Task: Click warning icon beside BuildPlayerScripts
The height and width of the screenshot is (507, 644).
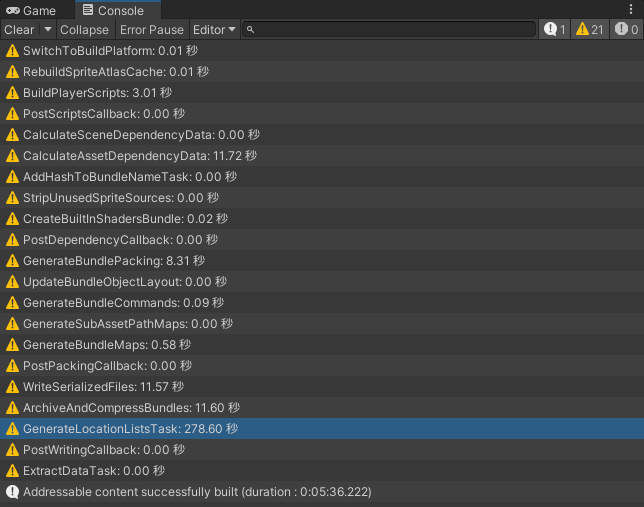Action: coord(12,93)
